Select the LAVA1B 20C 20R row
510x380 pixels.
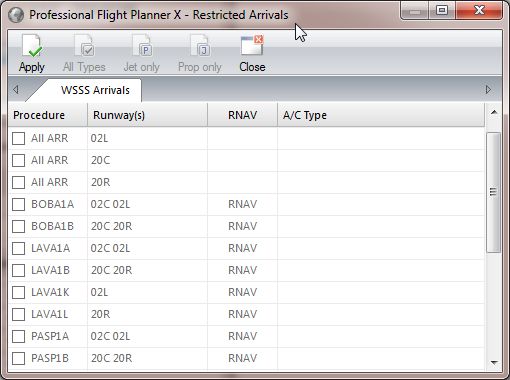tap(246, 270)
